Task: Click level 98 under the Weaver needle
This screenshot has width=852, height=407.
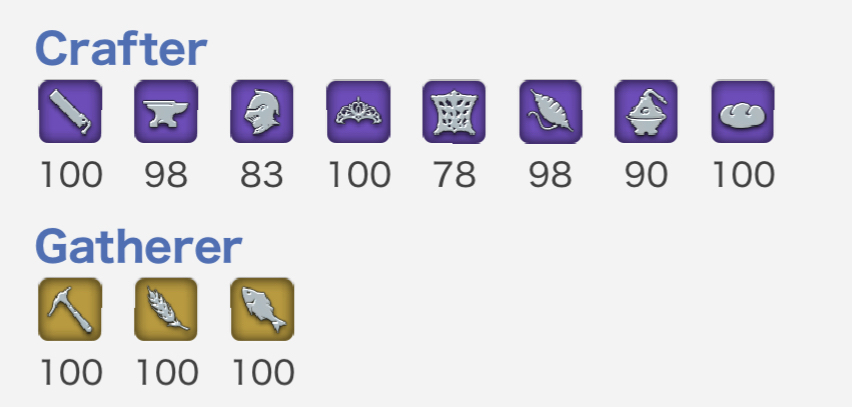Action: (x=550, y=175)
